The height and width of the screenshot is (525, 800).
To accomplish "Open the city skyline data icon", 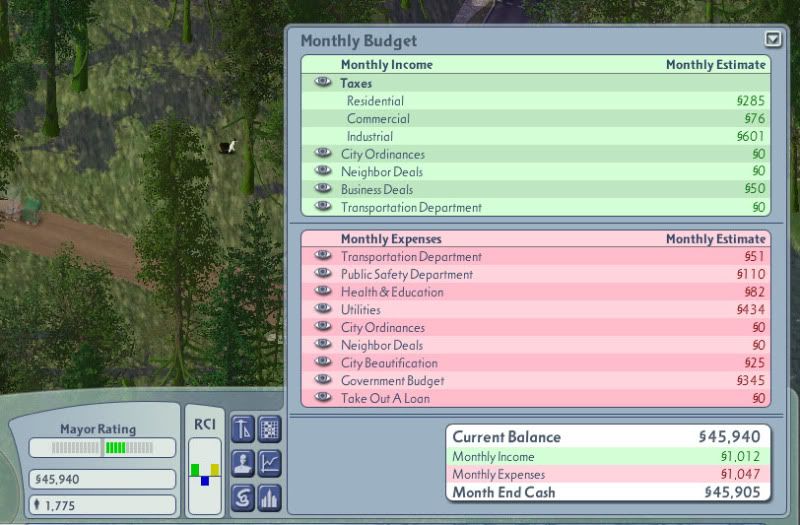I will 269,498.
